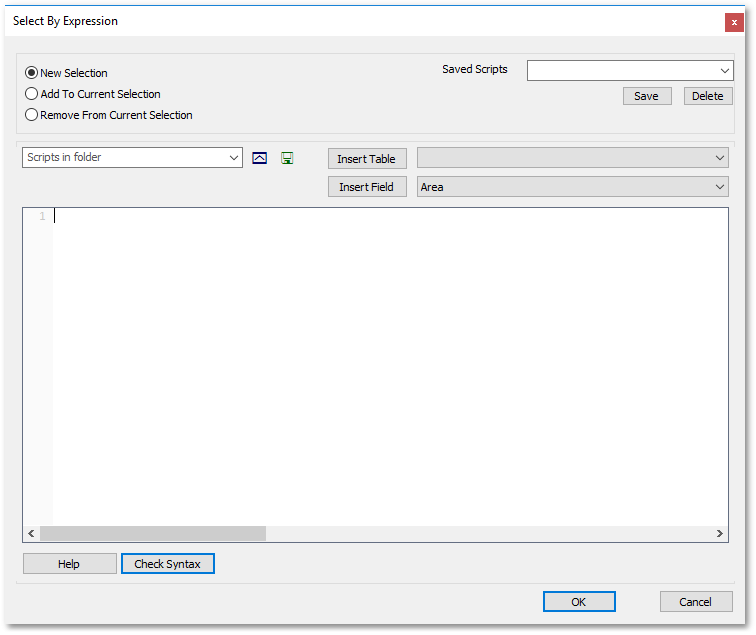Close the Select By Expression window
Viewport: 756px width, 635px height.
[734, 23]
